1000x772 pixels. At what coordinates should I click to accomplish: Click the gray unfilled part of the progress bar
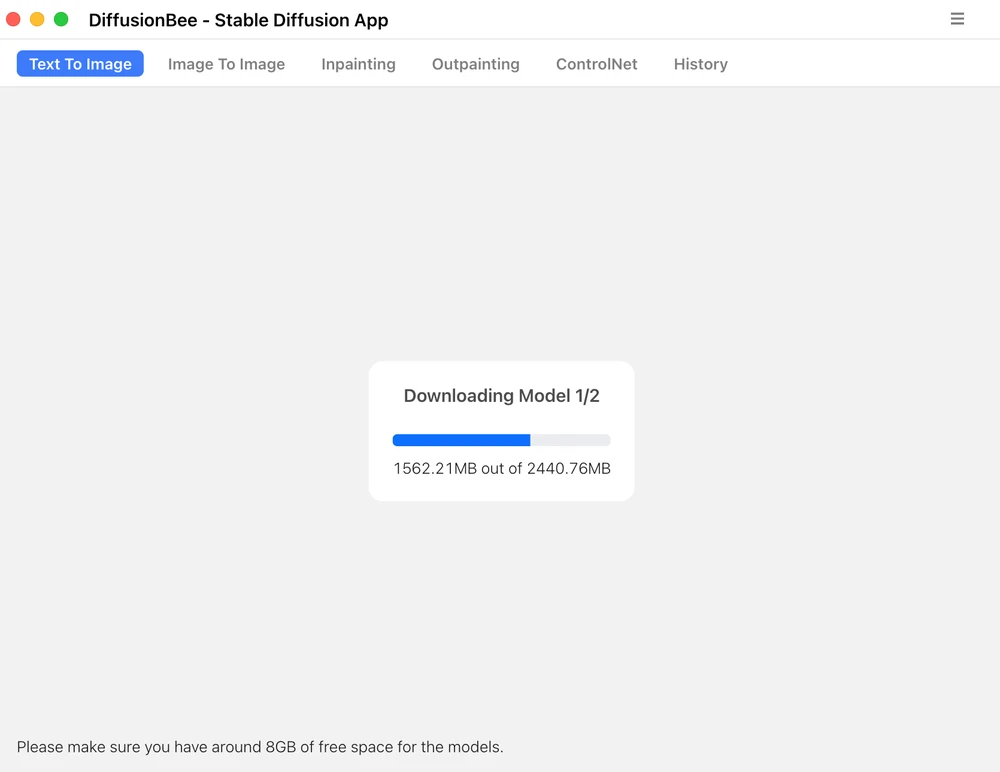[x=570, y=440]
